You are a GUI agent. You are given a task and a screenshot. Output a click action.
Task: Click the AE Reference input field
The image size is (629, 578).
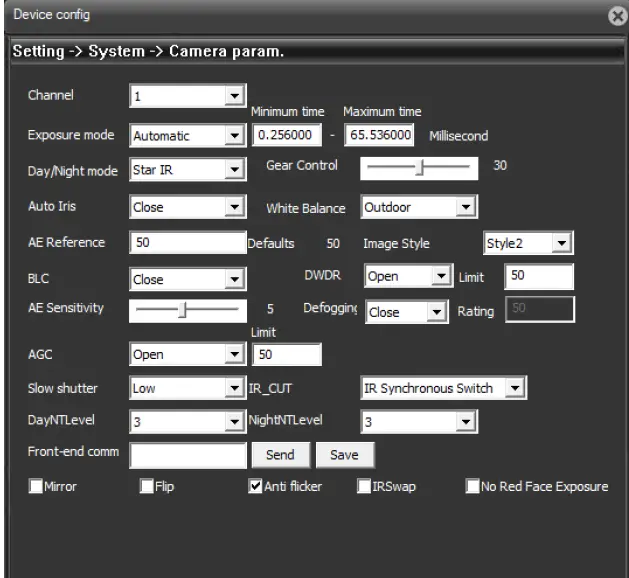point(188,242)
